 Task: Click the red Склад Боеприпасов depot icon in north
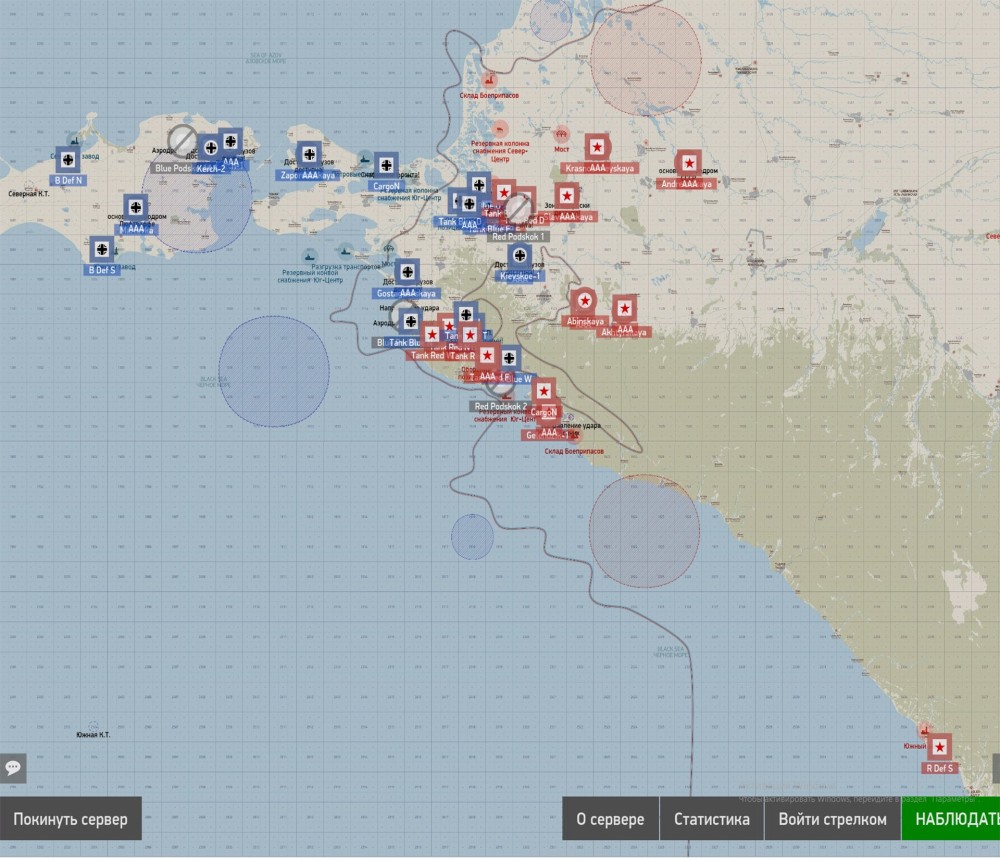(489, 80)
